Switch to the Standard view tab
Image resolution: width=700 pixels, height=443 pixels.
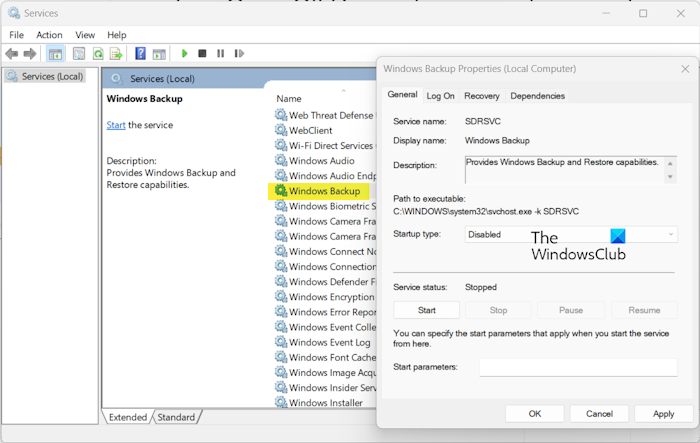[x=176, y=417]
